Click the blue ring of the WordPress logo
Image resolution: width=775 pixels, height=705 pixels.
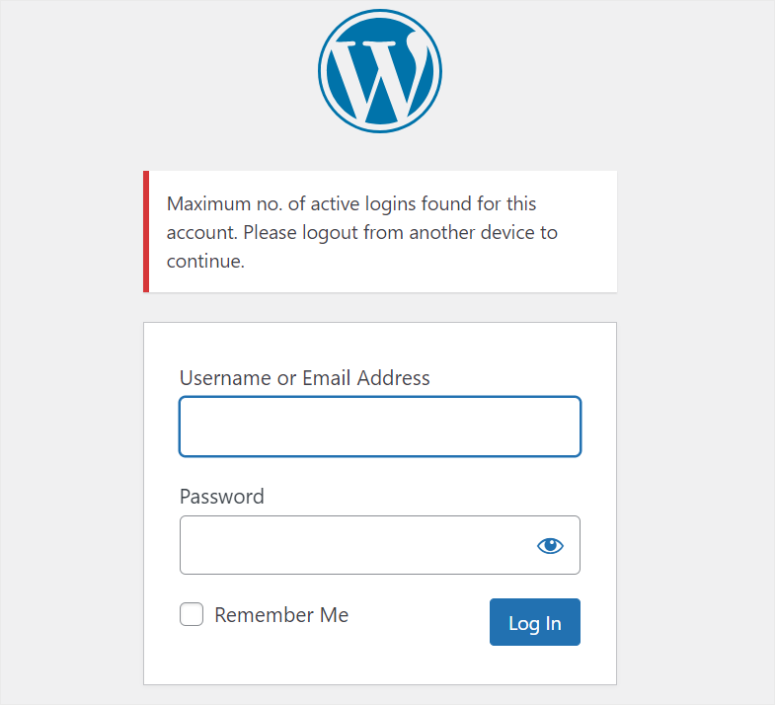[x=326, y=72]
